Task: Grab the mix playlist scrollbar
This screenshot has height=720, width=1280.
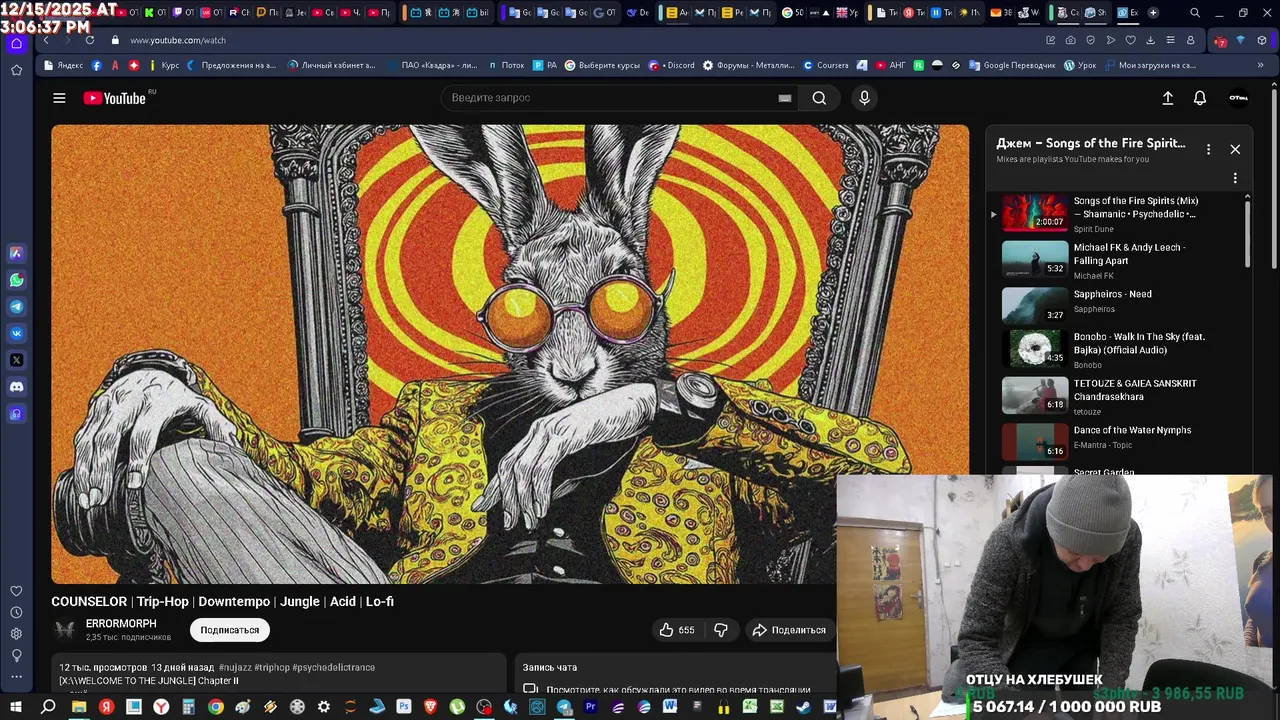Action: click(x=1247, y=232)
